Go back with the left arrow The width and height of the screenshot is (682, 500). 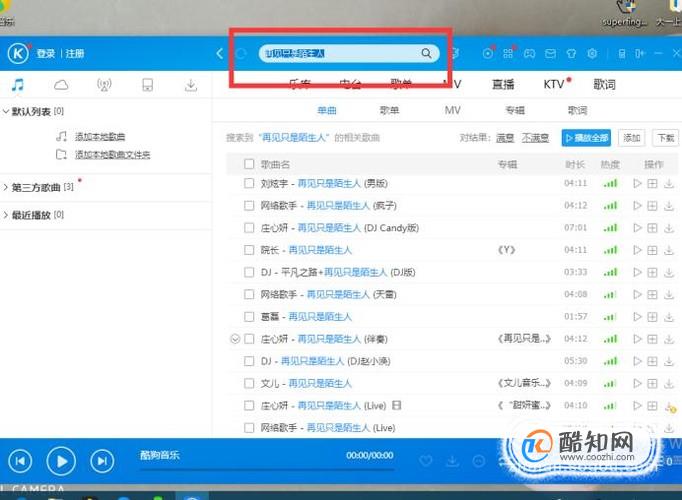click(220, 53)
